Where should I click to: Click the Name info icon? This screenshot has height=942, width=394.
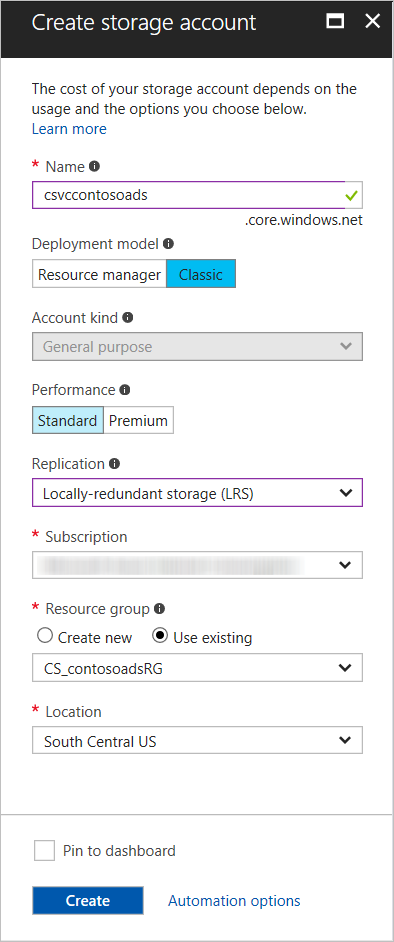[x=94, y=166]
